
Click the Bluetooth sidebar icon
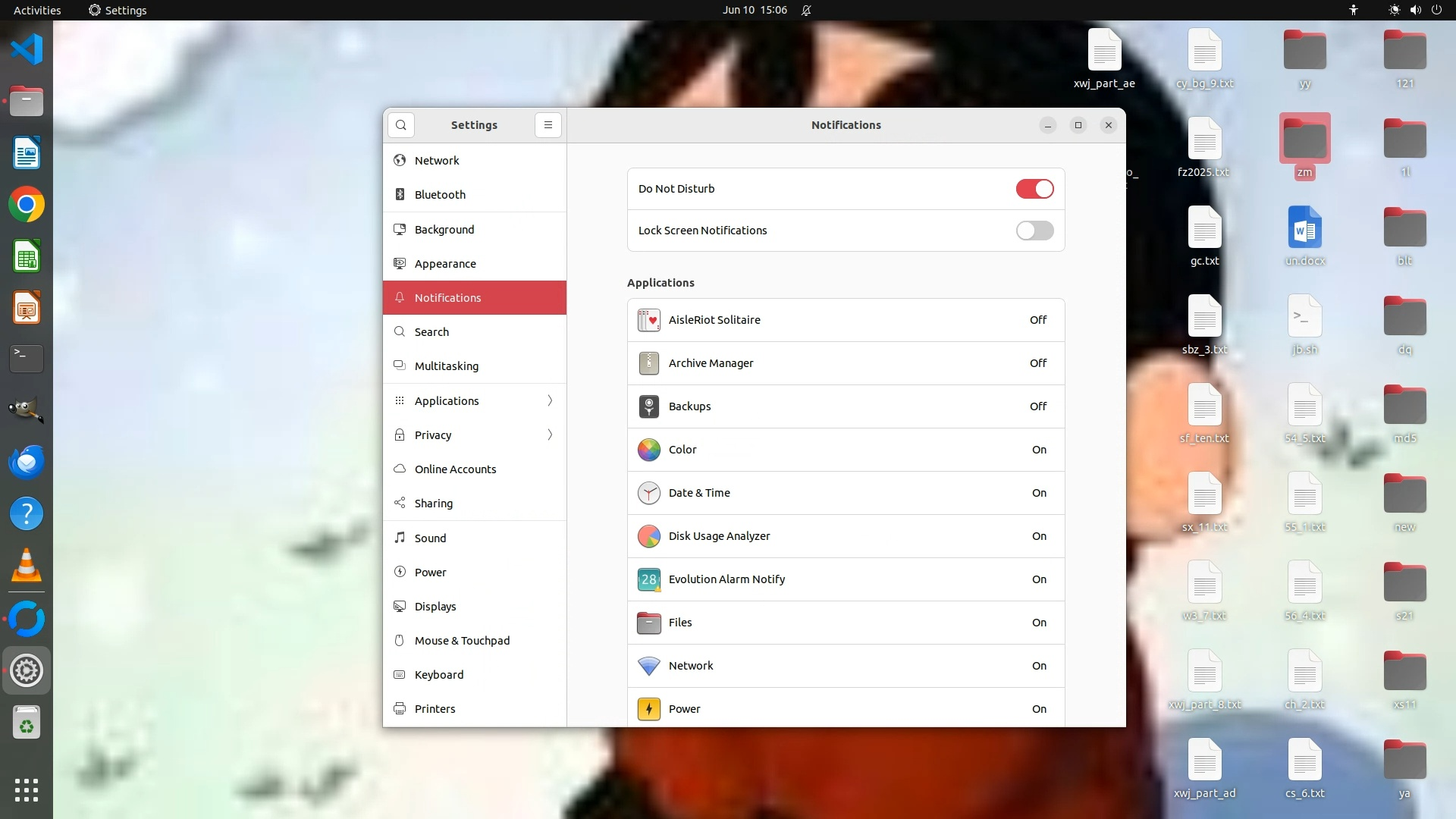click(x=400, y=195)
